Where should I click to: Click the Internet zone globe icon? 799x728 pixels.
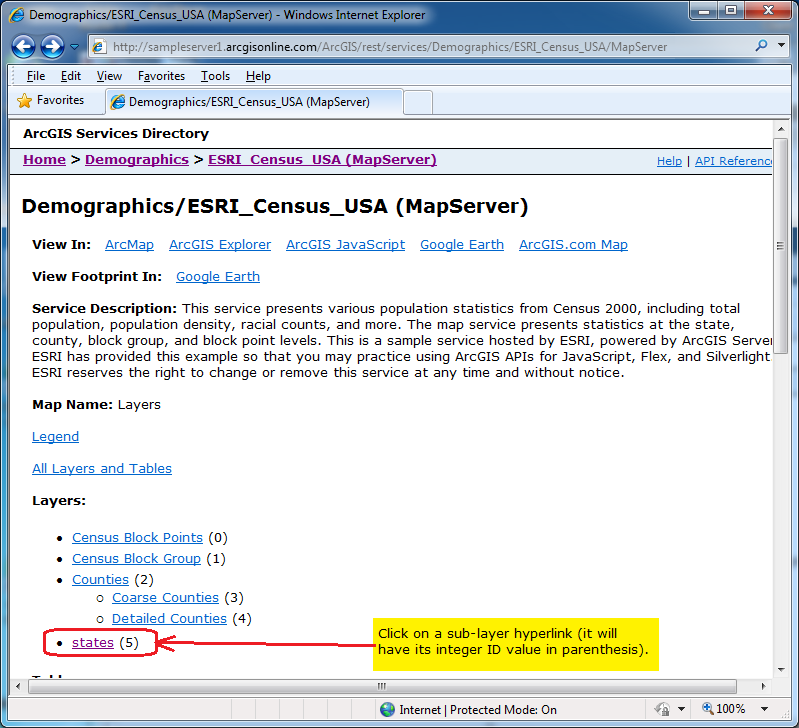[387, 710]
